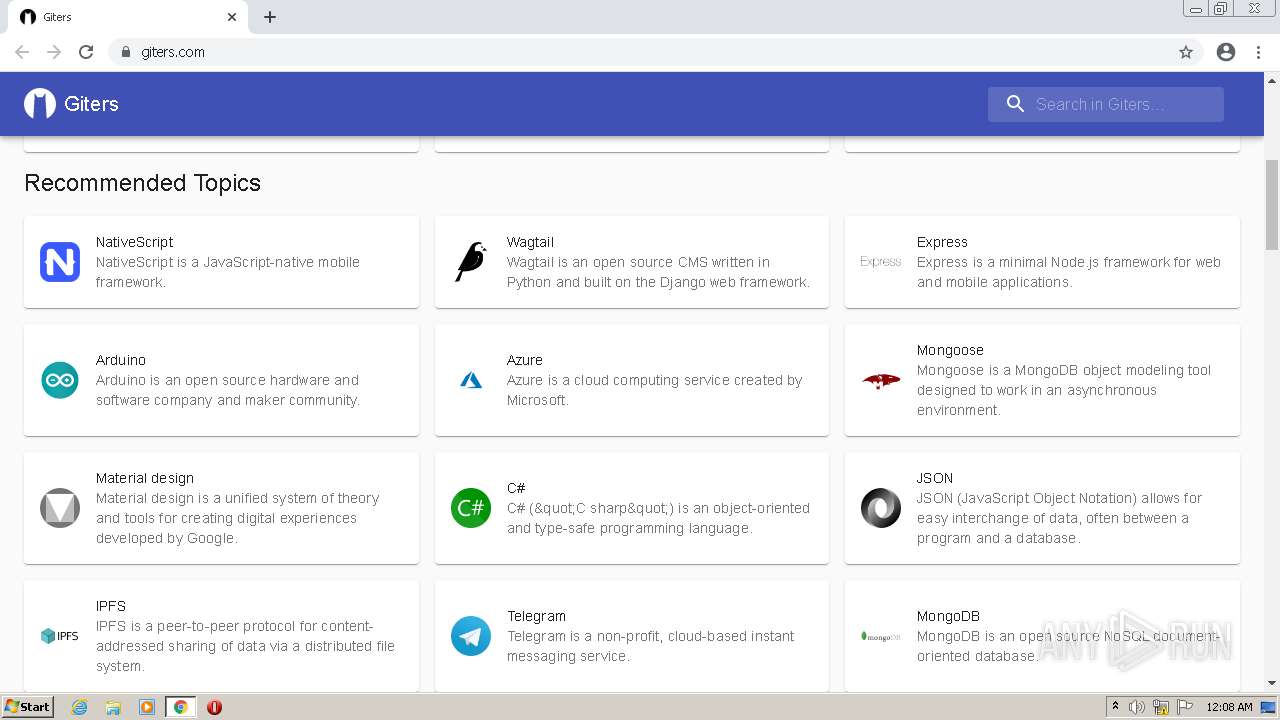
Task: Click the Giters logo in header
Action: tap(40, 103)
